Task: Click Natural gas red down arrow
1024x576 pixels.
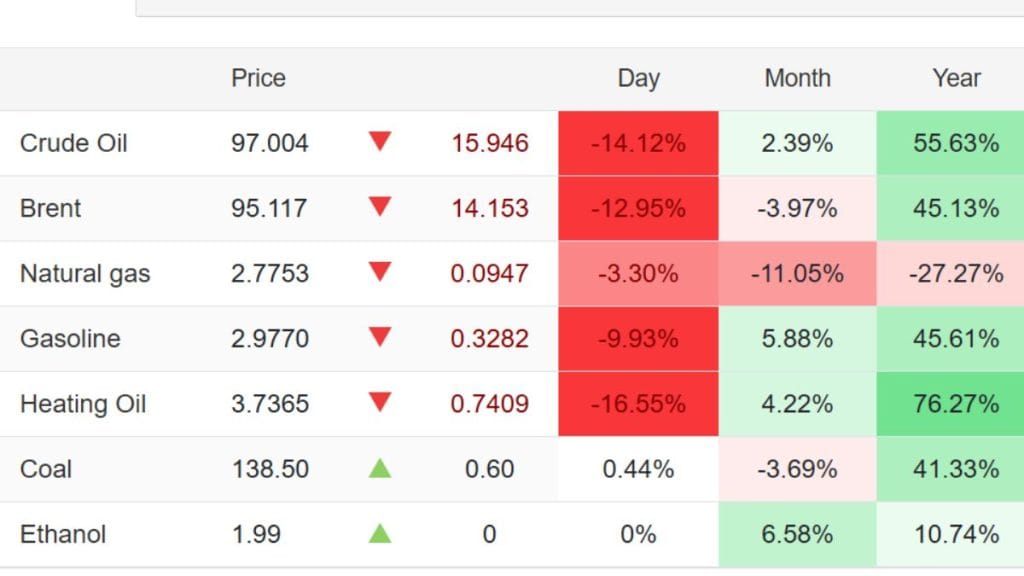Action: (x=379, y=272)
